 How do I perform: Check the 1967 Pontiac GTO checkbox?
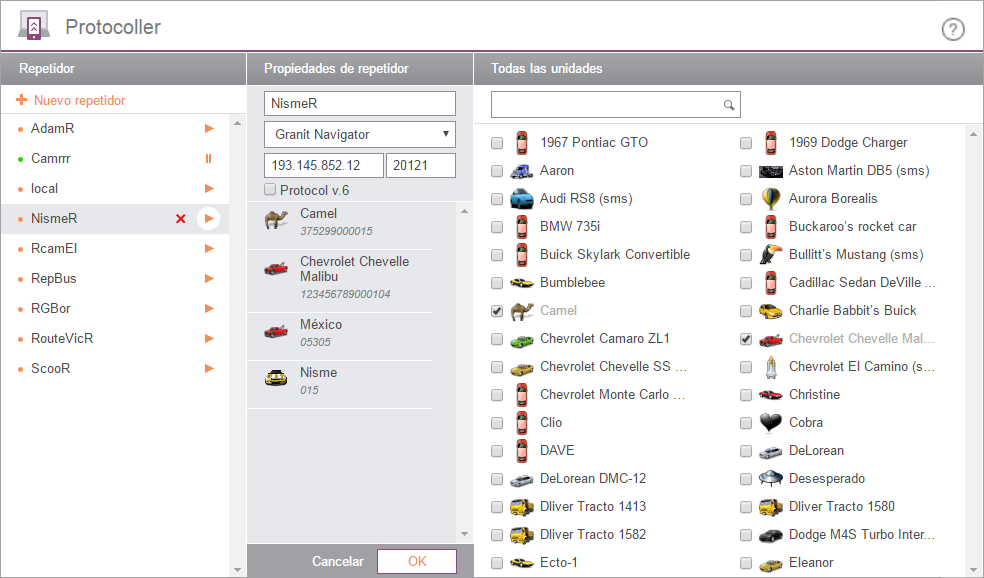[x=497, y=143]
